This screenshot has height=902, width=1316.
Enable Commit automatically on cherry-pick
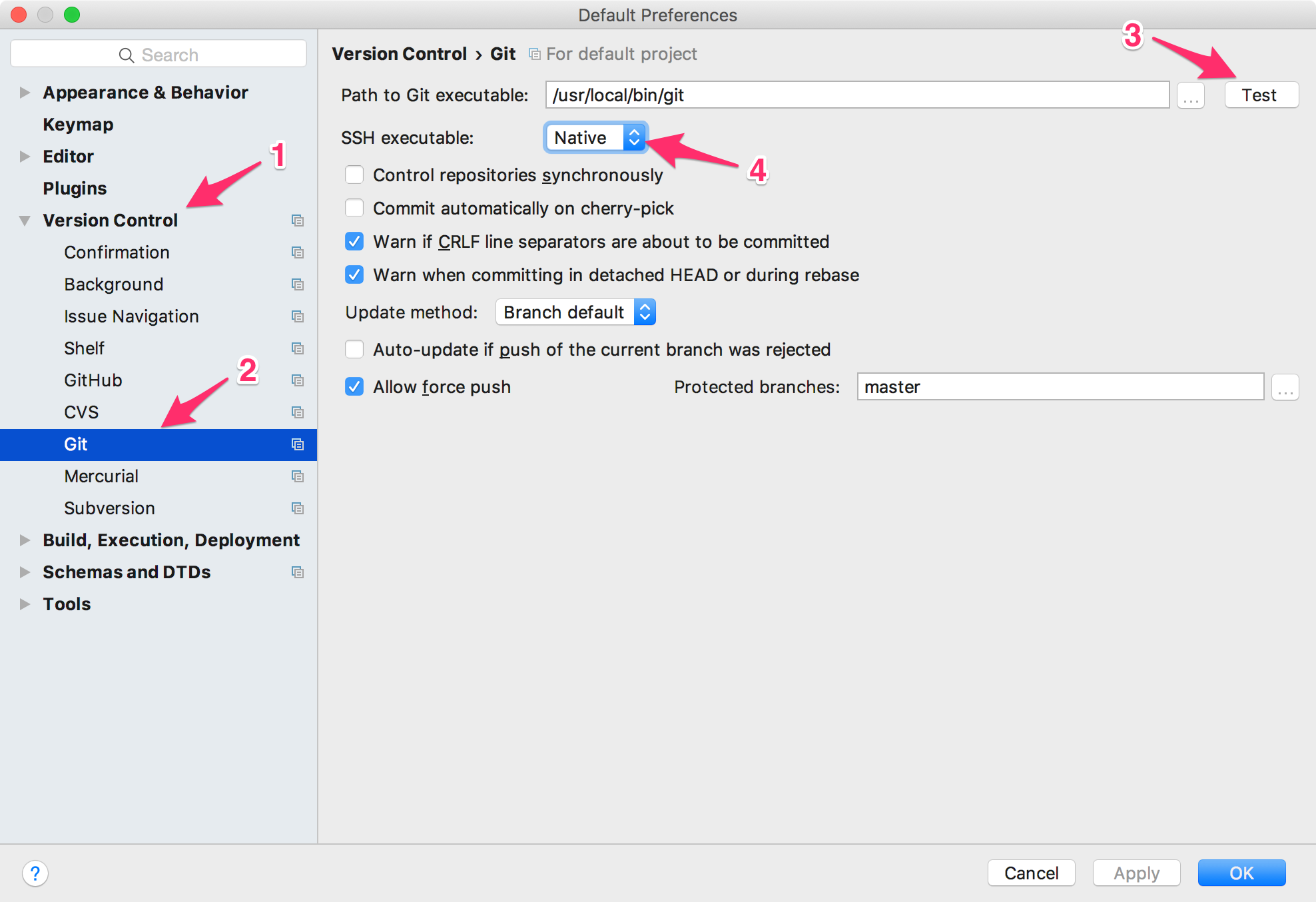354,209
